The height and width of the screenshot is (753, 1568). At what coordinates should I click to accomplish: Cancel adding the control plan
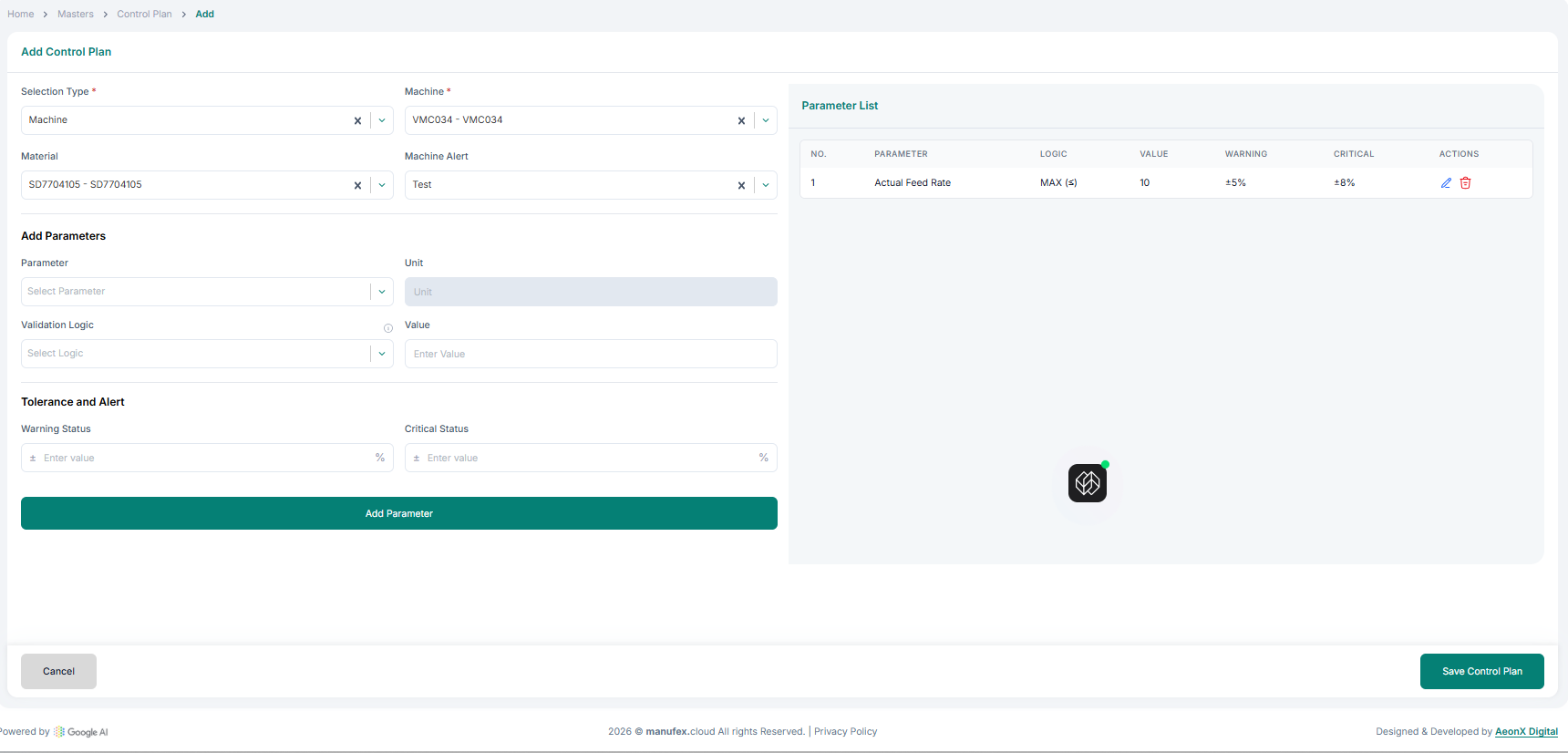(58, 671)
